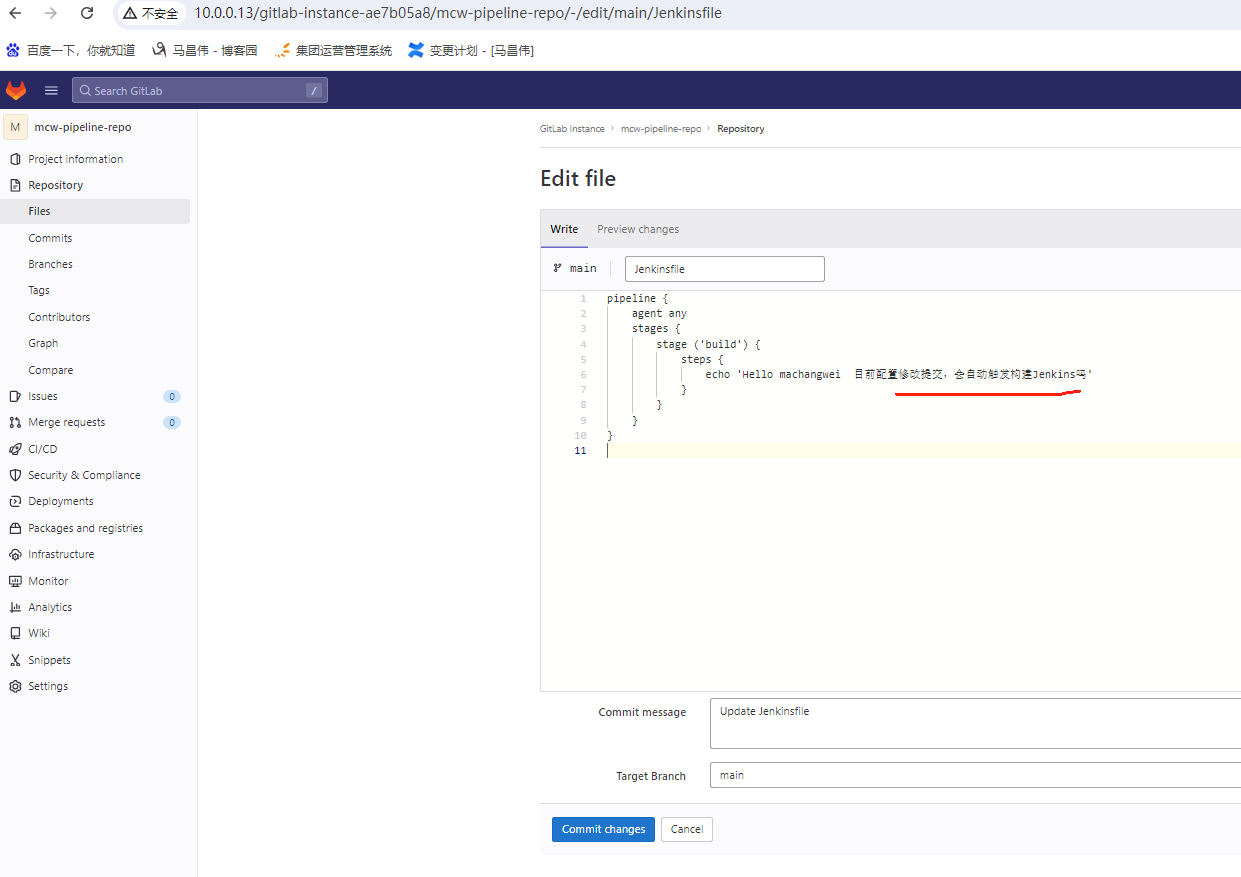The image size is (1241, 877).
Task: Reload the page with the refresh icon
Action: click(x=87, y=13)
